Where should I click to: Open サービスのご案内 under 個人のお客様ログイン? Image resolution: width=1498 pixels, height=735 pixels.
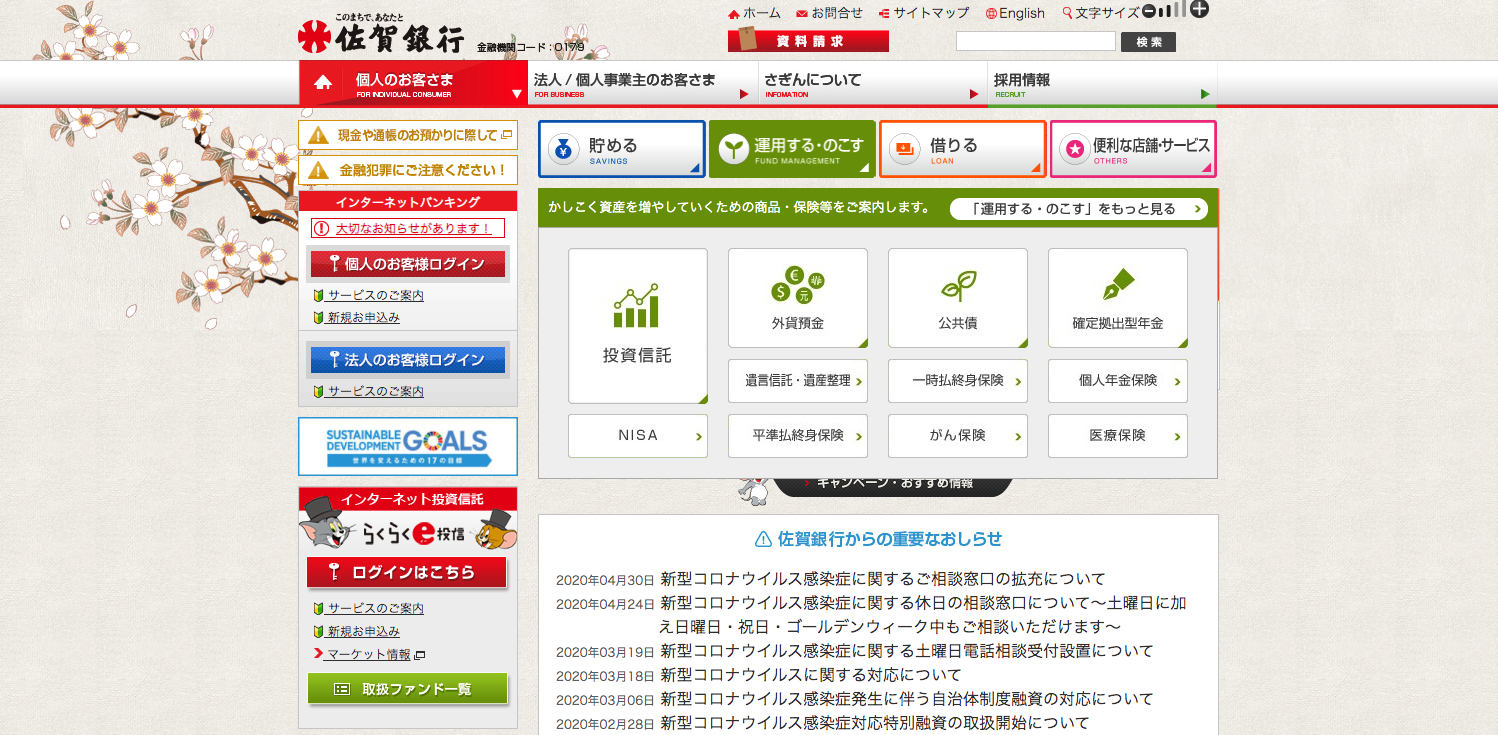(x=375, y=296)
